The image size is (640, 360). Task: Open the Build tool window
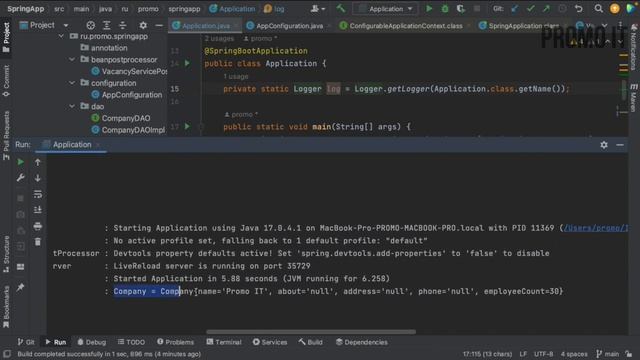pyautogui.click(x=311, y=342)
